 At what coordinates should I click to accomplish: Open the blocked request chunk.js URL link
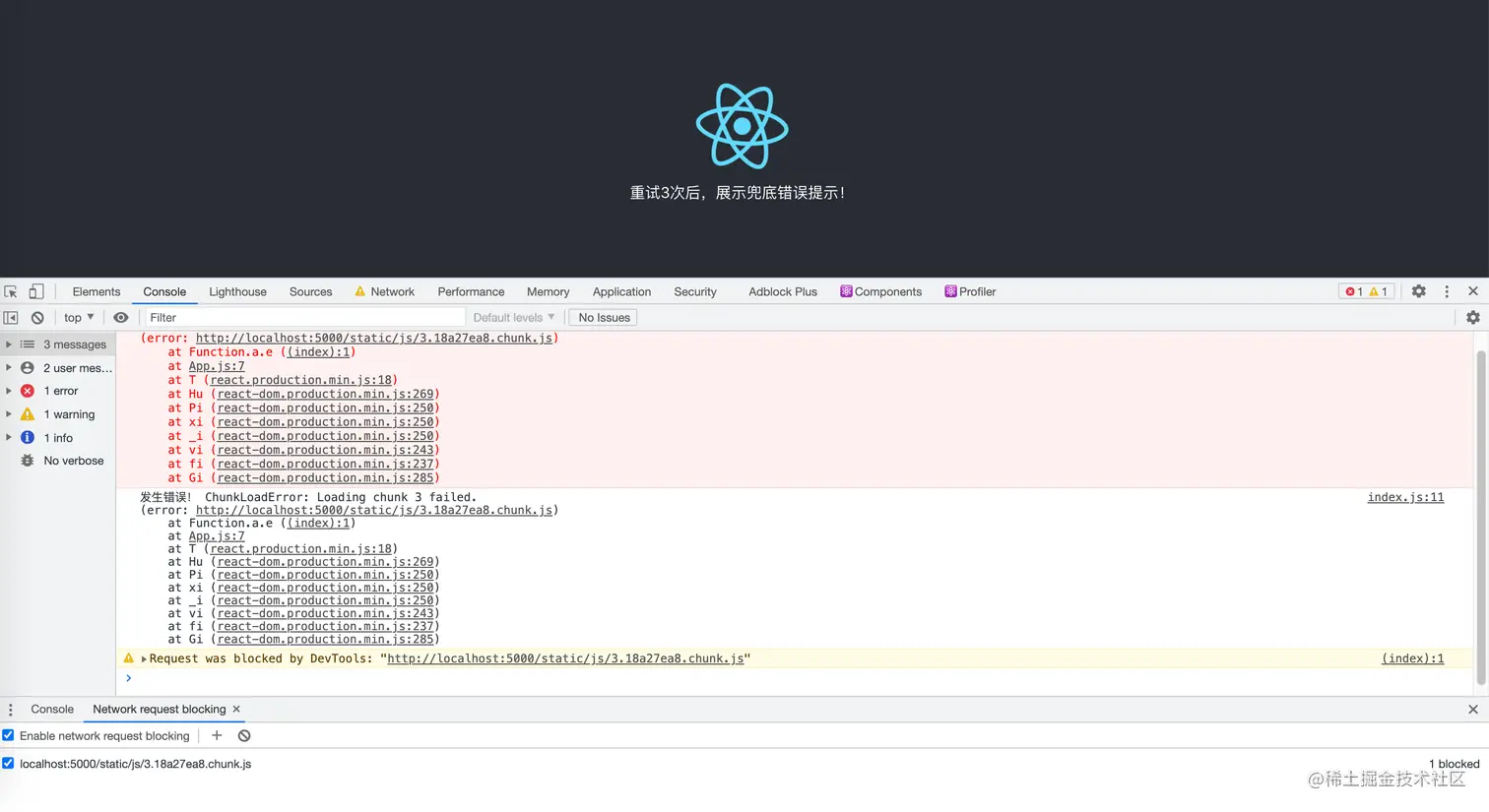pyautogui.click(x=565, y=658)
